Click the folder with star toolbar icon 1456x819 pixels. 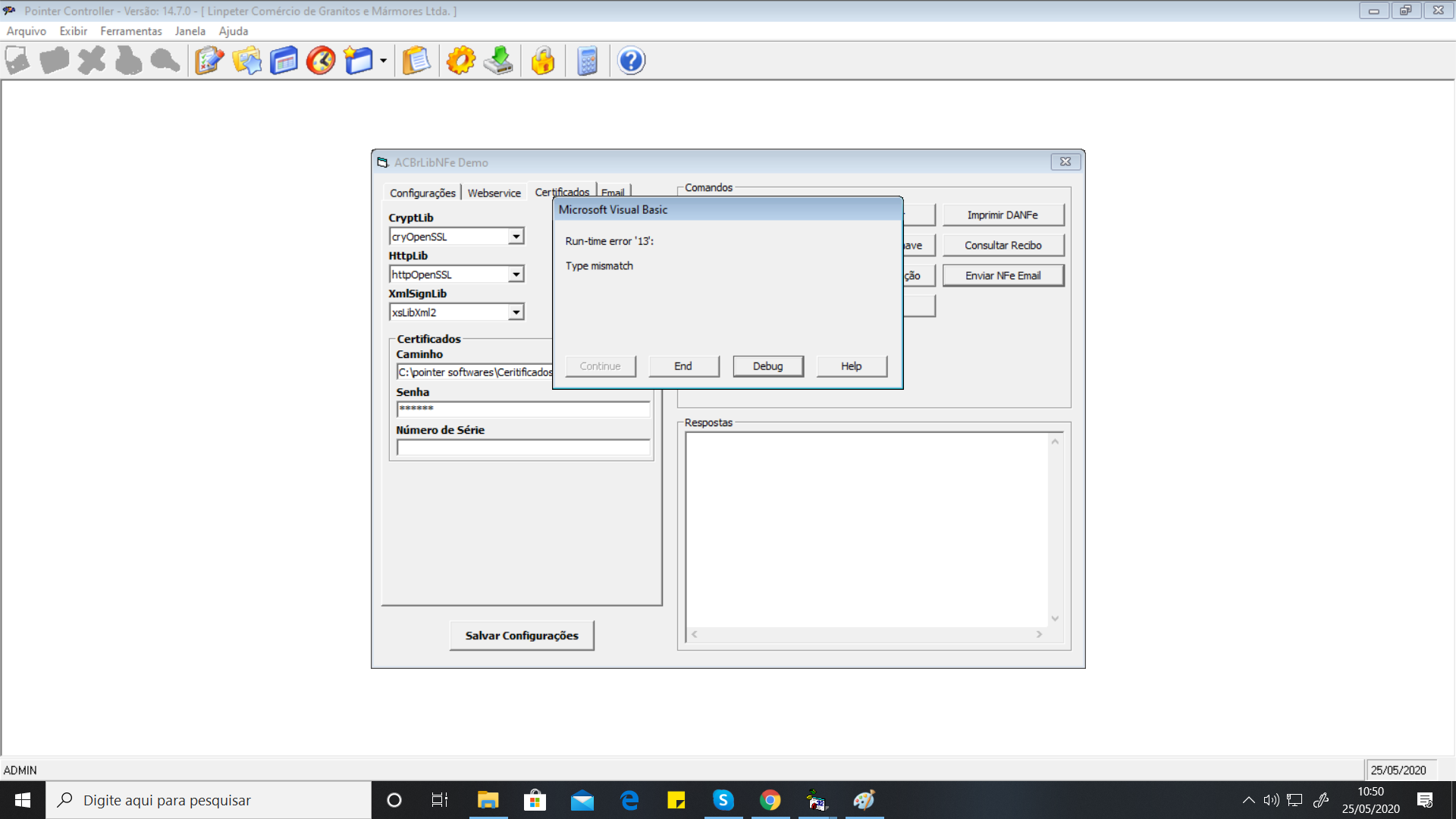click(x=246, y=61)
